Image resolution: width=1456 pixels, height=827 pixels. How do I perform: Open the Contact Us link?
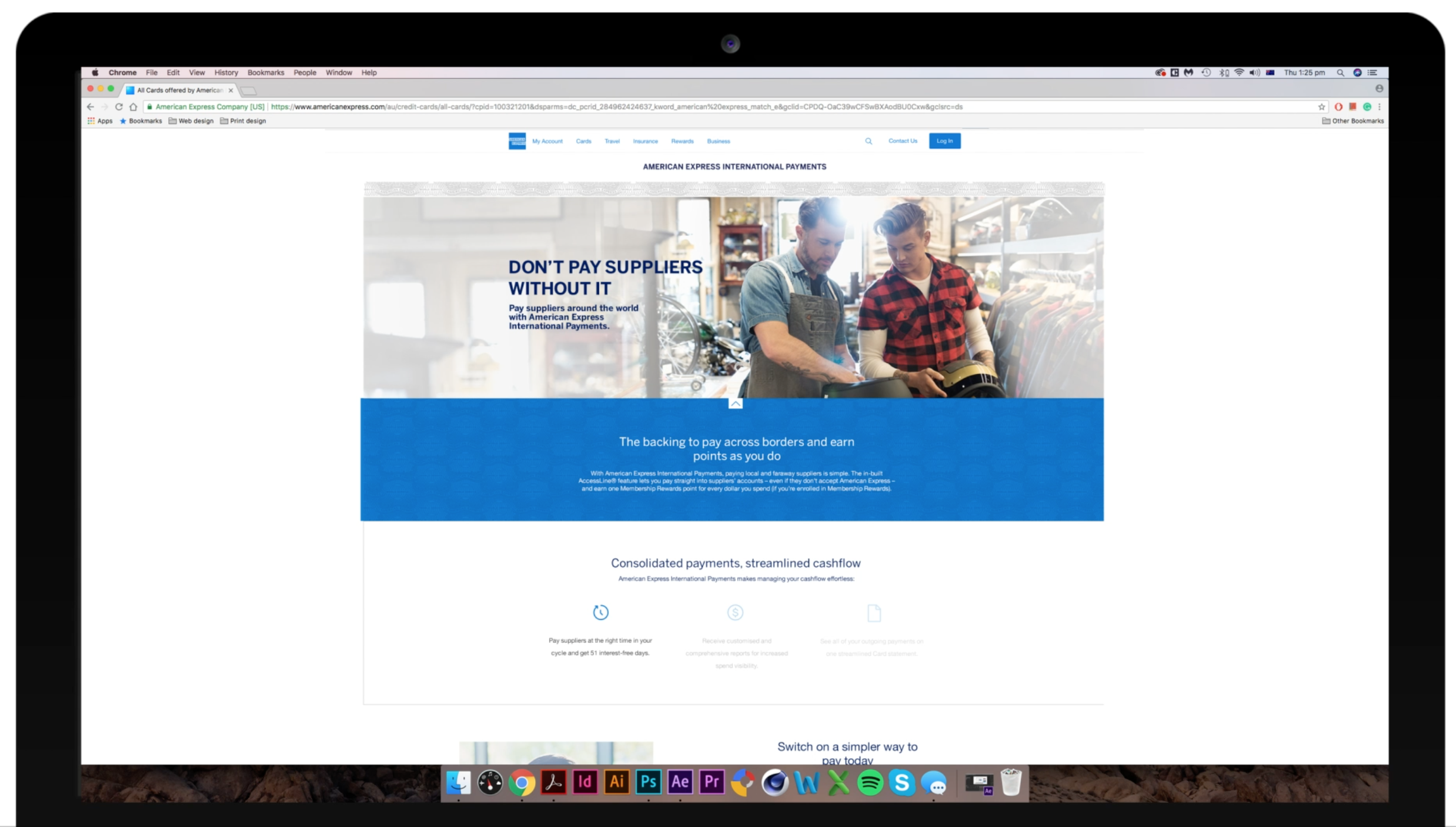click(x=903, y=141)
